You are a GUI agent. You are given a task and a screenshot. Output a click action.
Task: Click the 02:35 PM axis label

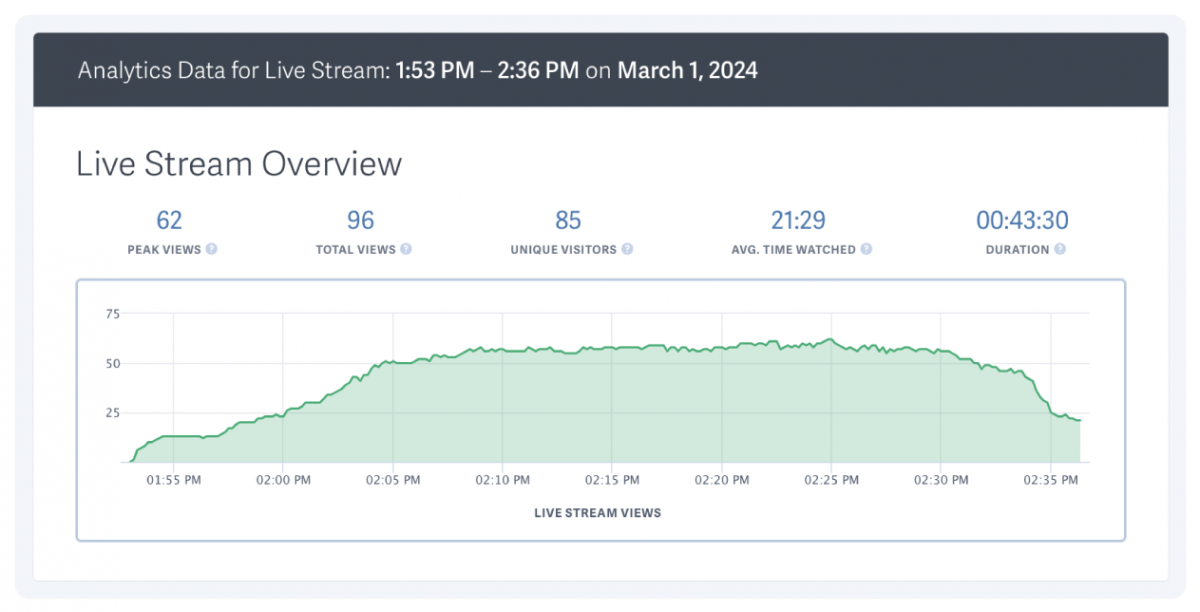pyautogui.click(x=1050, y=480)
